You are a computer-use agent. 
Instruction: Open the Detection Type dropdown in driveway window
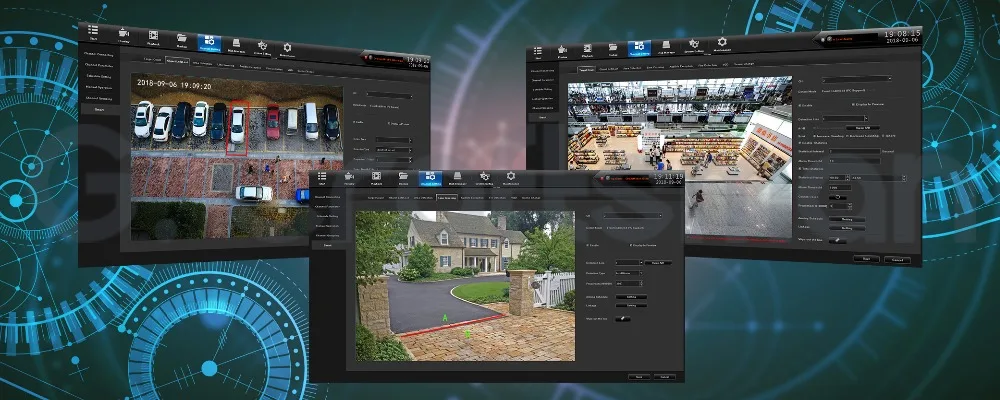coord(628,273)
